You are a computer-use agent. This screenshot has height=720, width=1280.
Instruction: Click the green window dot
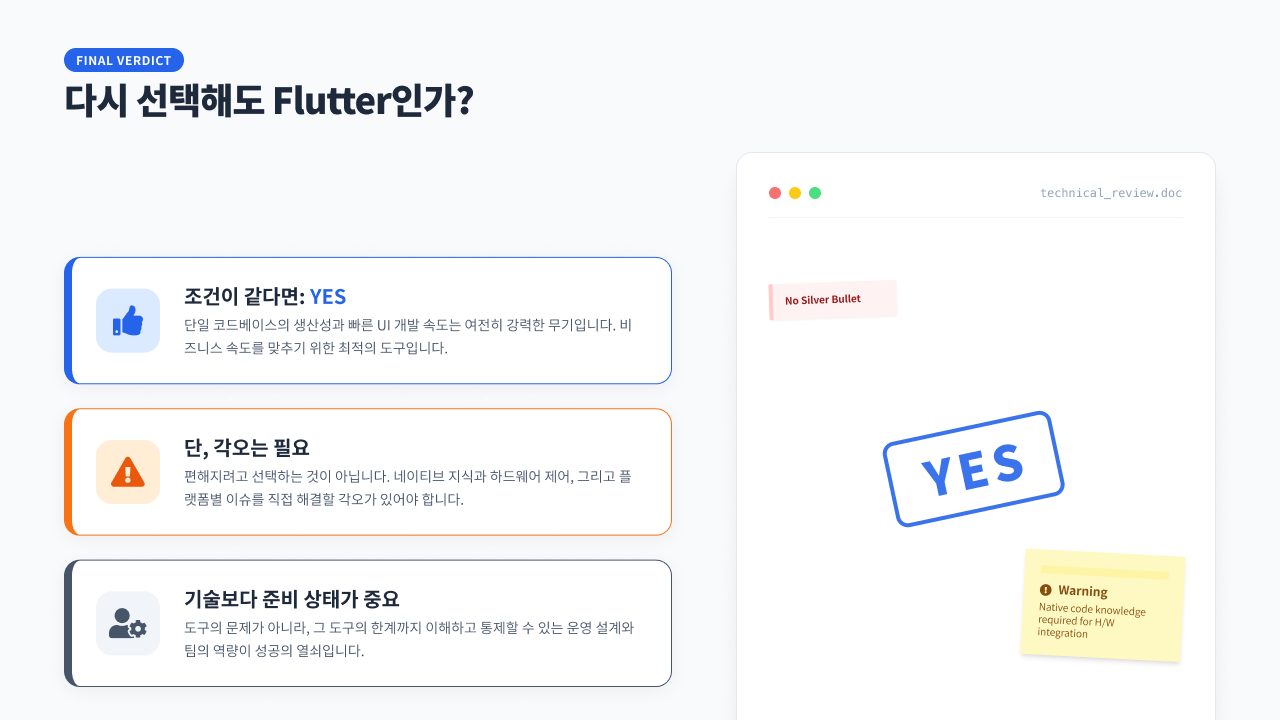tap(815, 193)
